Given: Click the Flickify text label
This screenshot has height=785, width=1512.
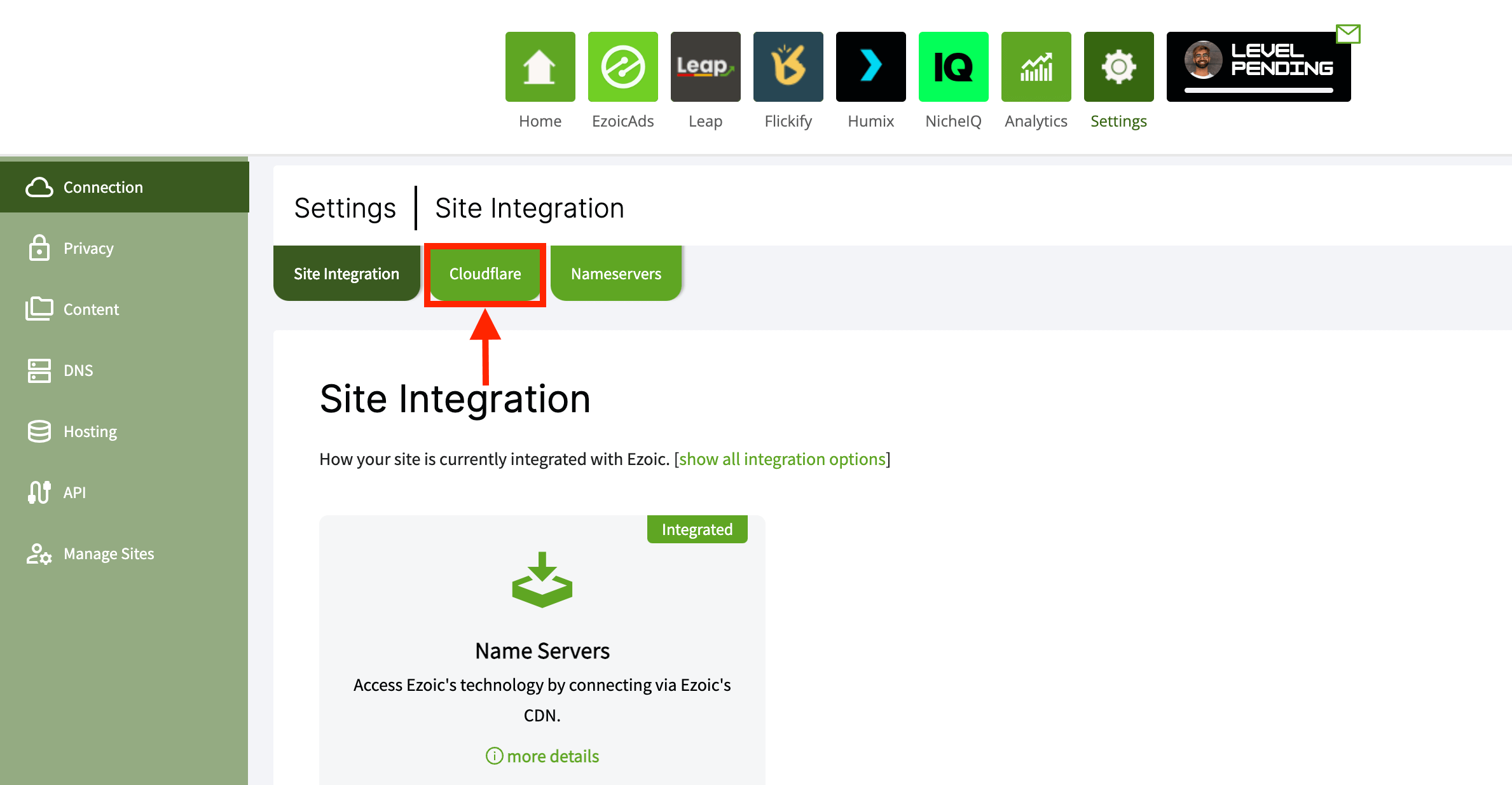Looking at the screenshot, I should click(x=788, y=121).
